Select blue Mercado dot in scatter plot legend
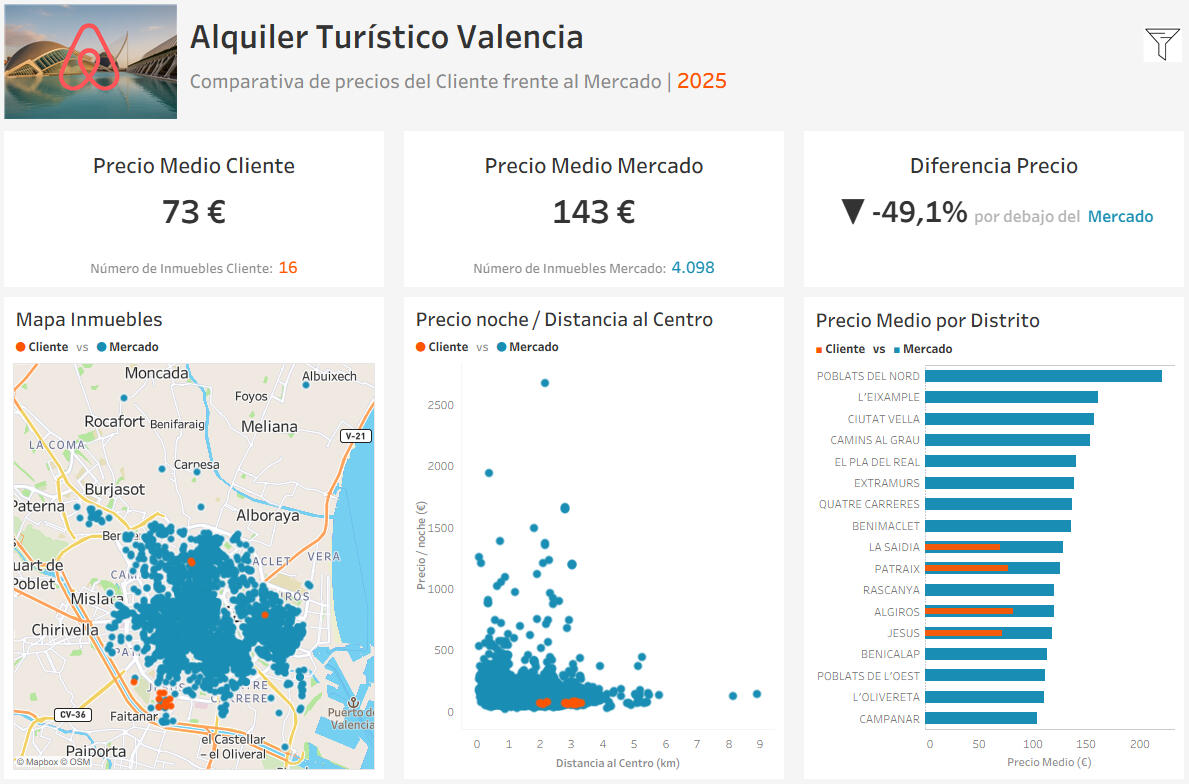This screenshot has width=1189, height=784. pyautogui.click(x=501, y=347)
